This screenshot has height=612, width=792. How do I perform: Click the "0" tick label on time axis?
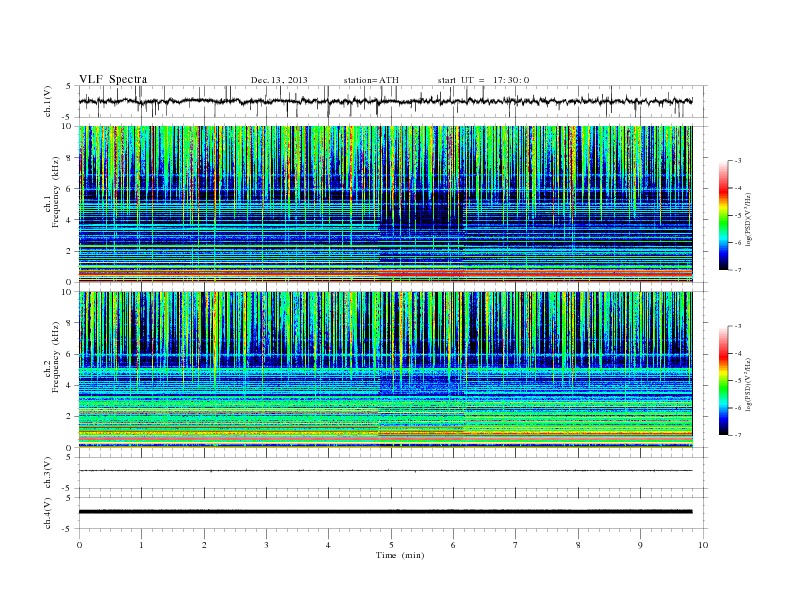(x=79, y=545)
